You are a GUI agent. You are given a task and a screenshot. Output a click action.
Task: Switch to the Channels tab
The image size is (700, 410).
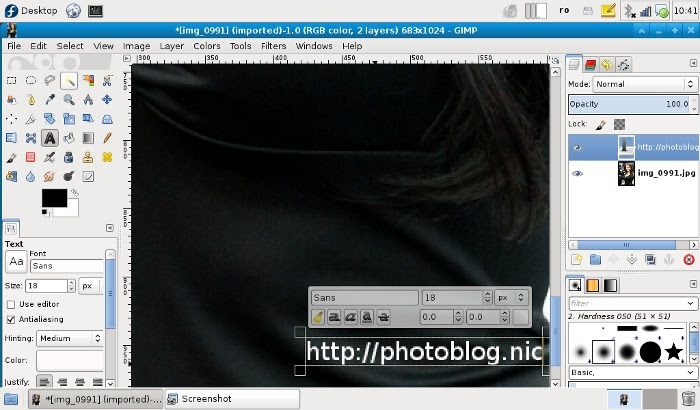click(590, 65)
